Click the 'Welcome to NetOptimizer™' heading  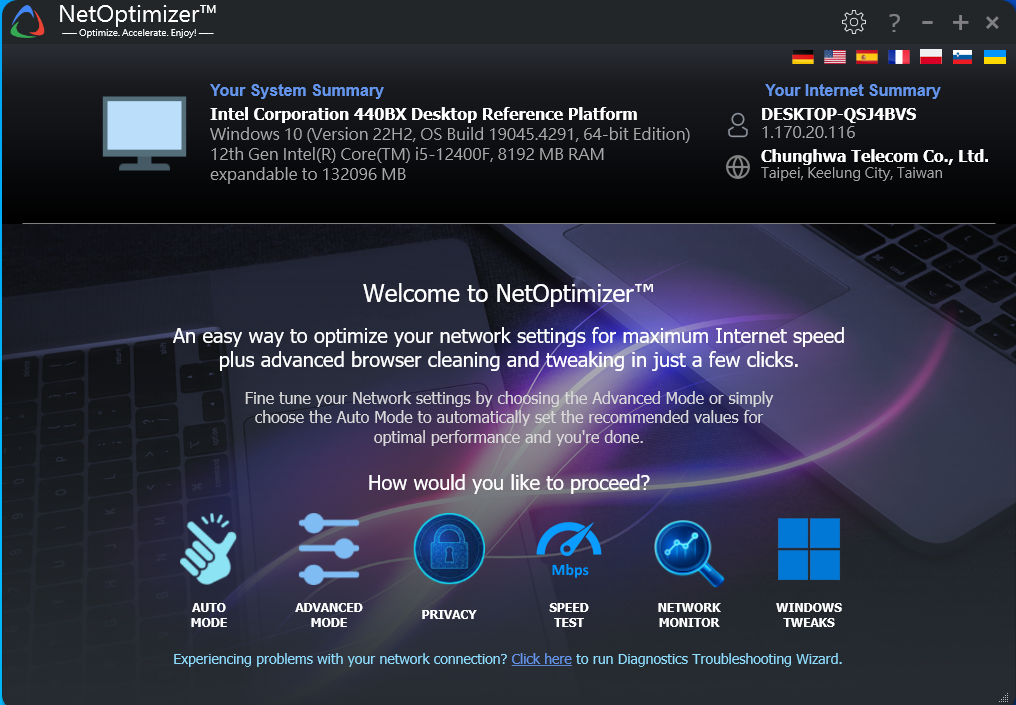(x=508, y=293)
